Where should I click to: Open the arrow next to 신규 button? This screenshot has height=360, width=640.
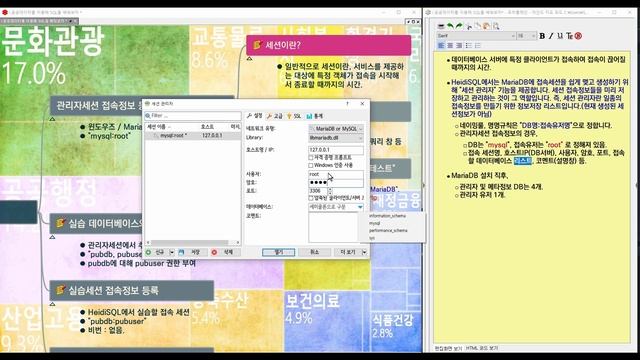click(172, 253)
